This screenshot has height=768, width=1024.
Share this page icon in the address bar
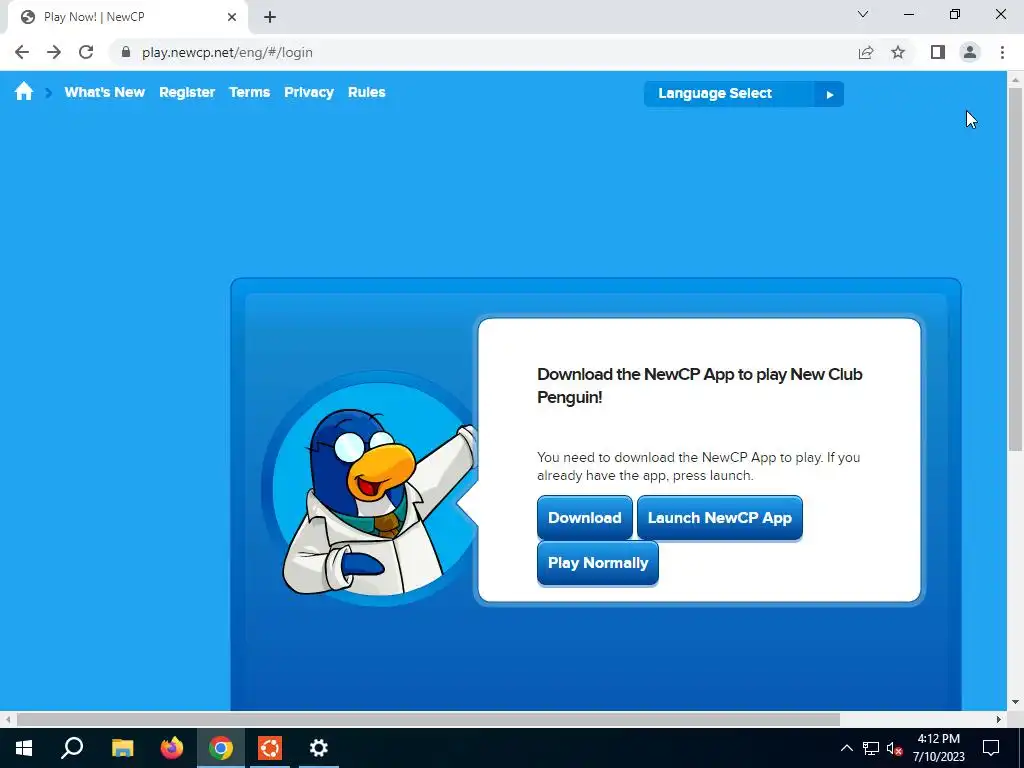(866, 52)
